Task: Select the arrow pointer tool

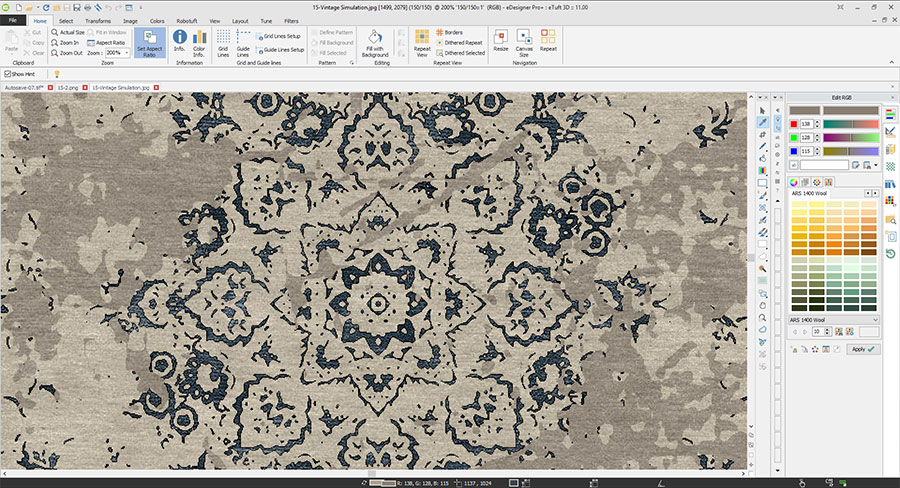Action: [763, 110]
